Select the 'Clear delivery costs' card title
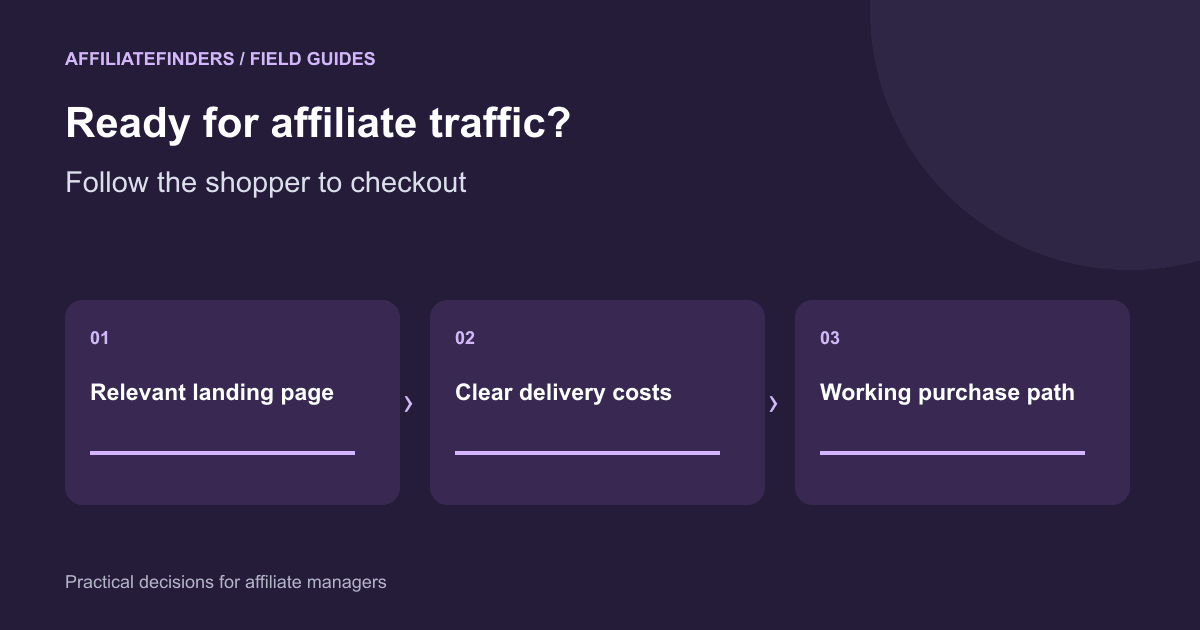 pyautogui.click(x=563, y=393)
